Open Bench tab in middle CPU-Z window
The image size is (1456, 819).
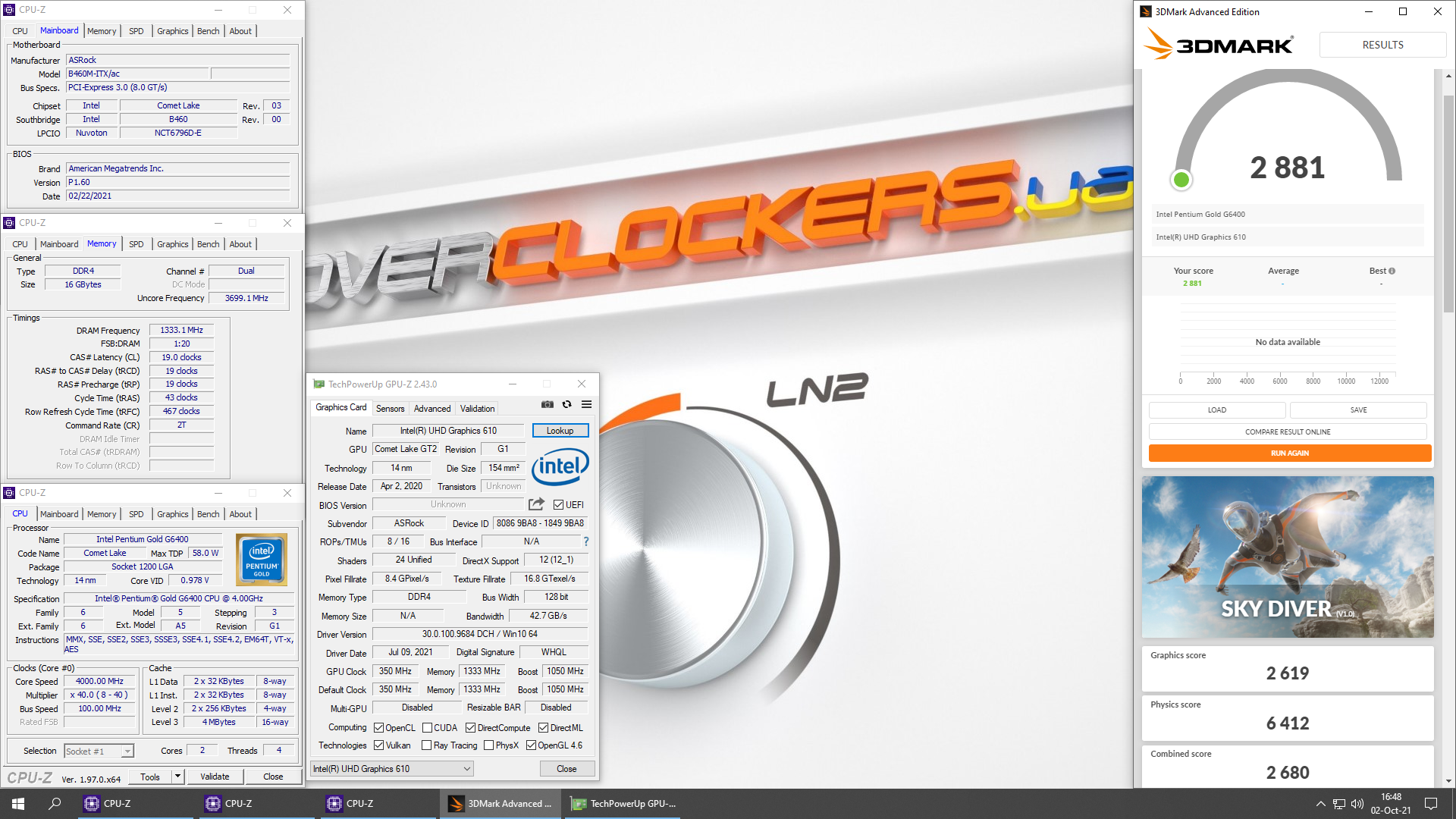(x=208, y=244)
